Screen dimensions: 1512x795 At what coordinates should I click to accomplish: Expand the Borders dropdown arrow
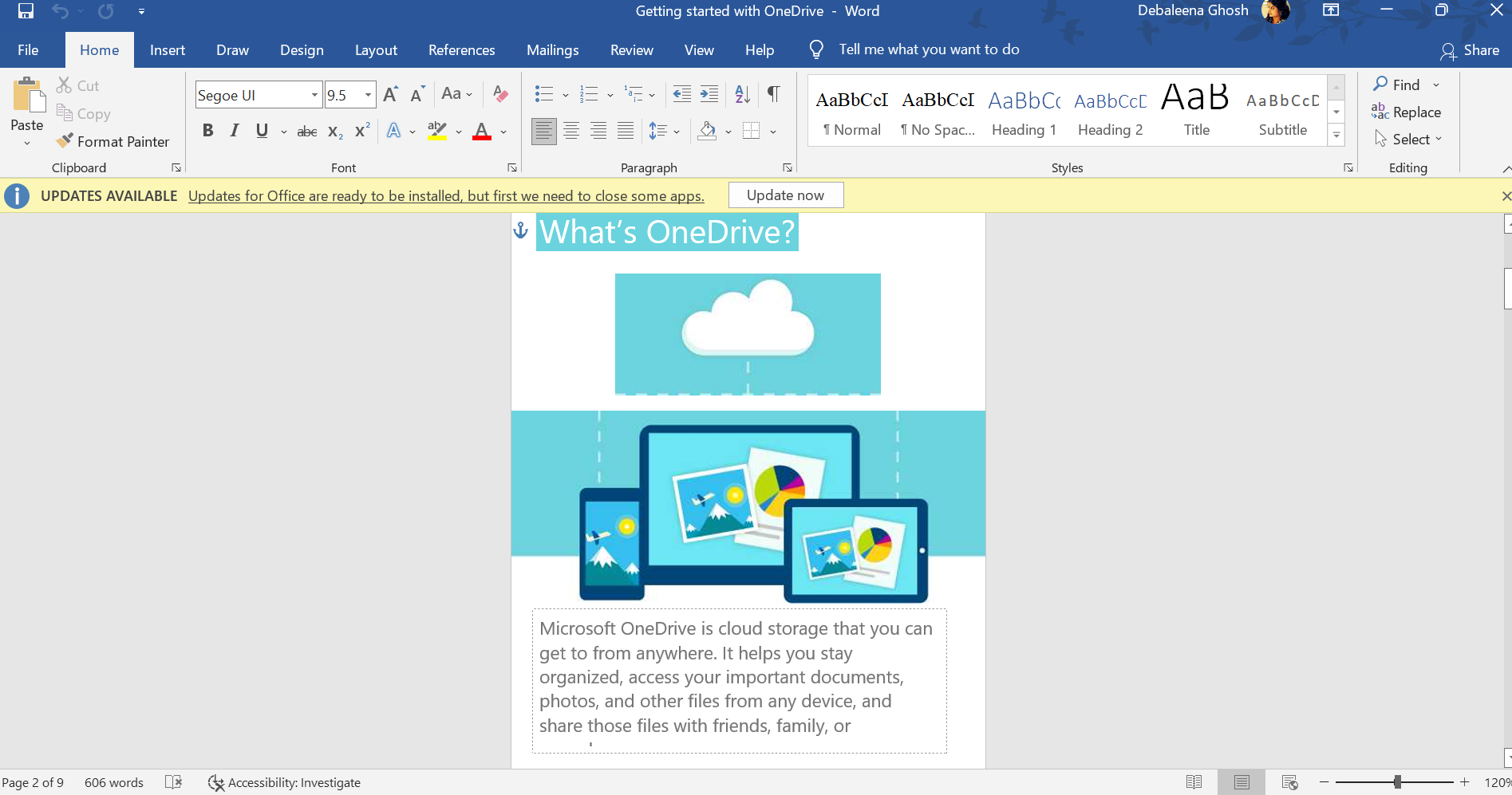coord(773,132)
